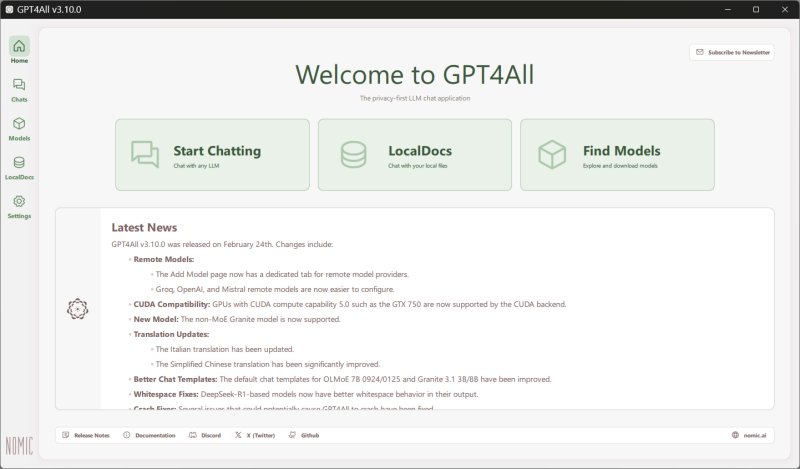Screen dimensions: 800x469
Task: Minimize the GPT4All window
Action: tap(728, 9)
